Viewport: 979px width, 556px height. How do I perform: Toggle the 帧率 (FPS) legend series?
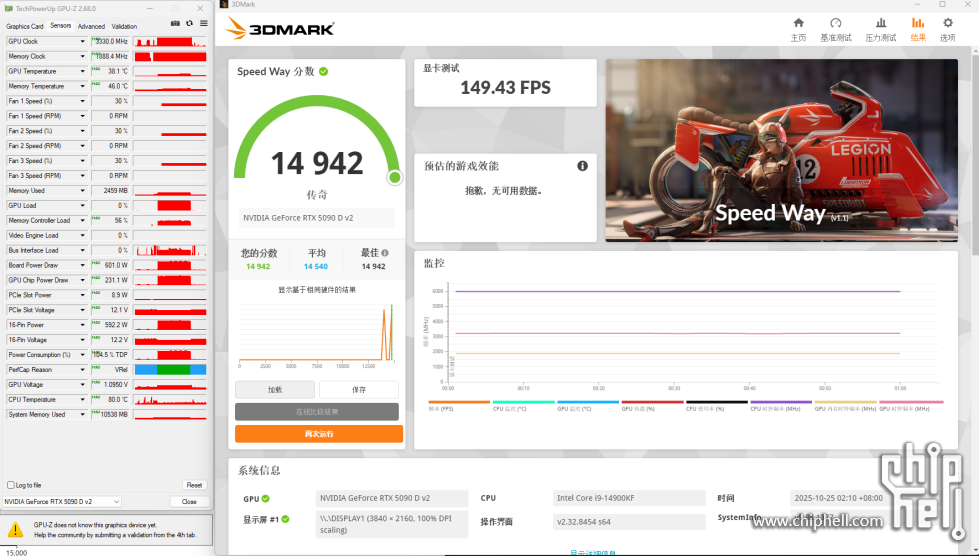(x=459, y=406)
